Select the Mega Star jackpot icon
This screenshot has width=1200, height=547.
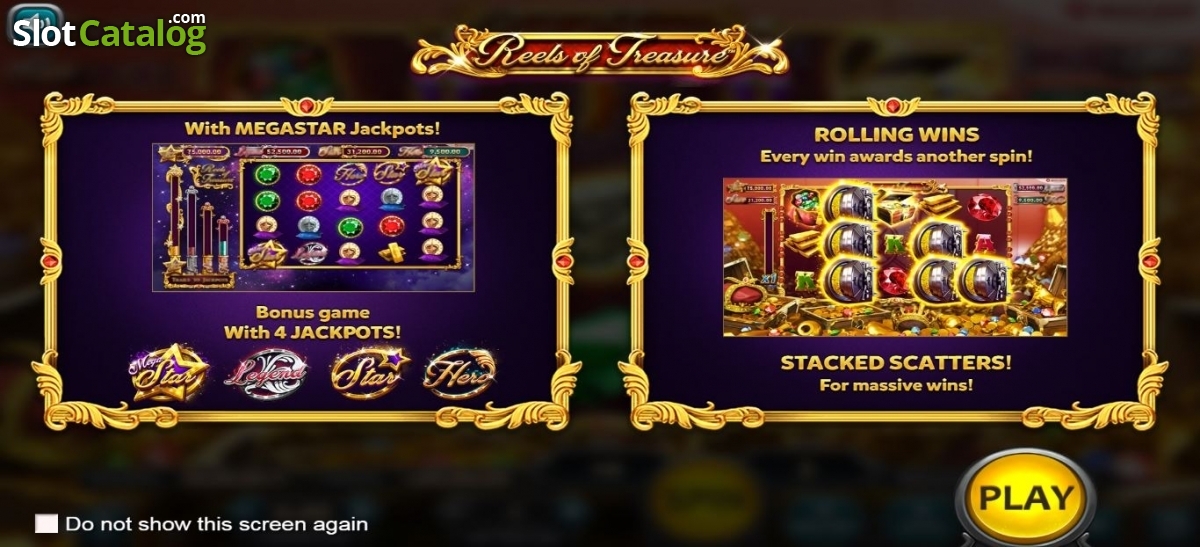tap(170, 372)
